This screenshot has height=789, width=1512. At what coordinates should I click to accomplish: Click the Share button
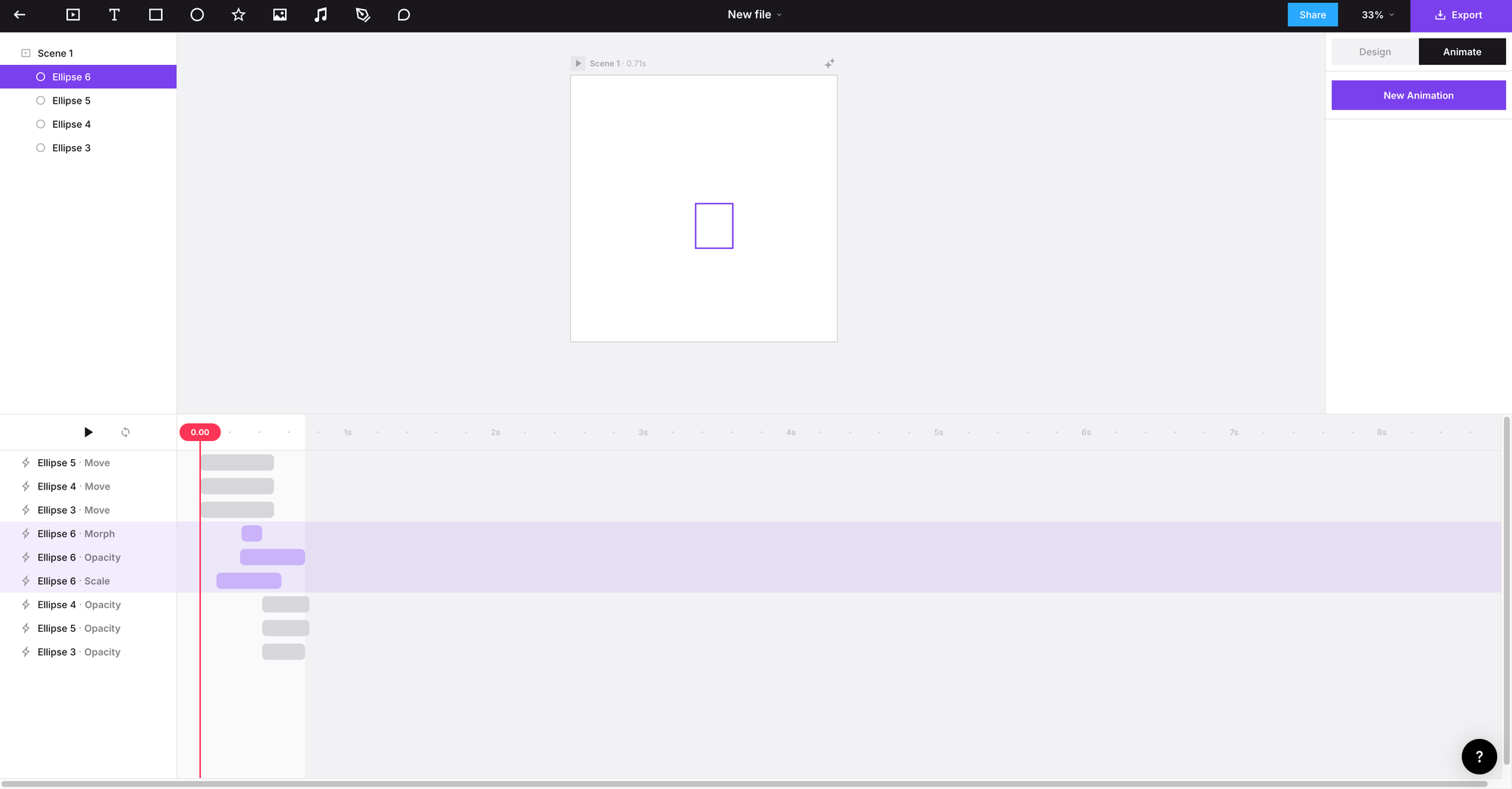click(x=1312, y=14)
